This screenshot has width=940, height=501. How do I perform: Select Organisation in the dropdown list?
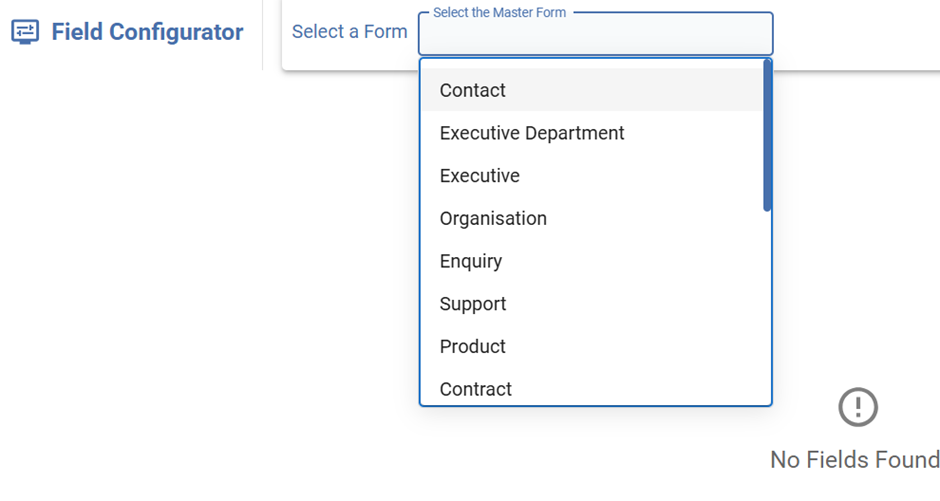493,218
